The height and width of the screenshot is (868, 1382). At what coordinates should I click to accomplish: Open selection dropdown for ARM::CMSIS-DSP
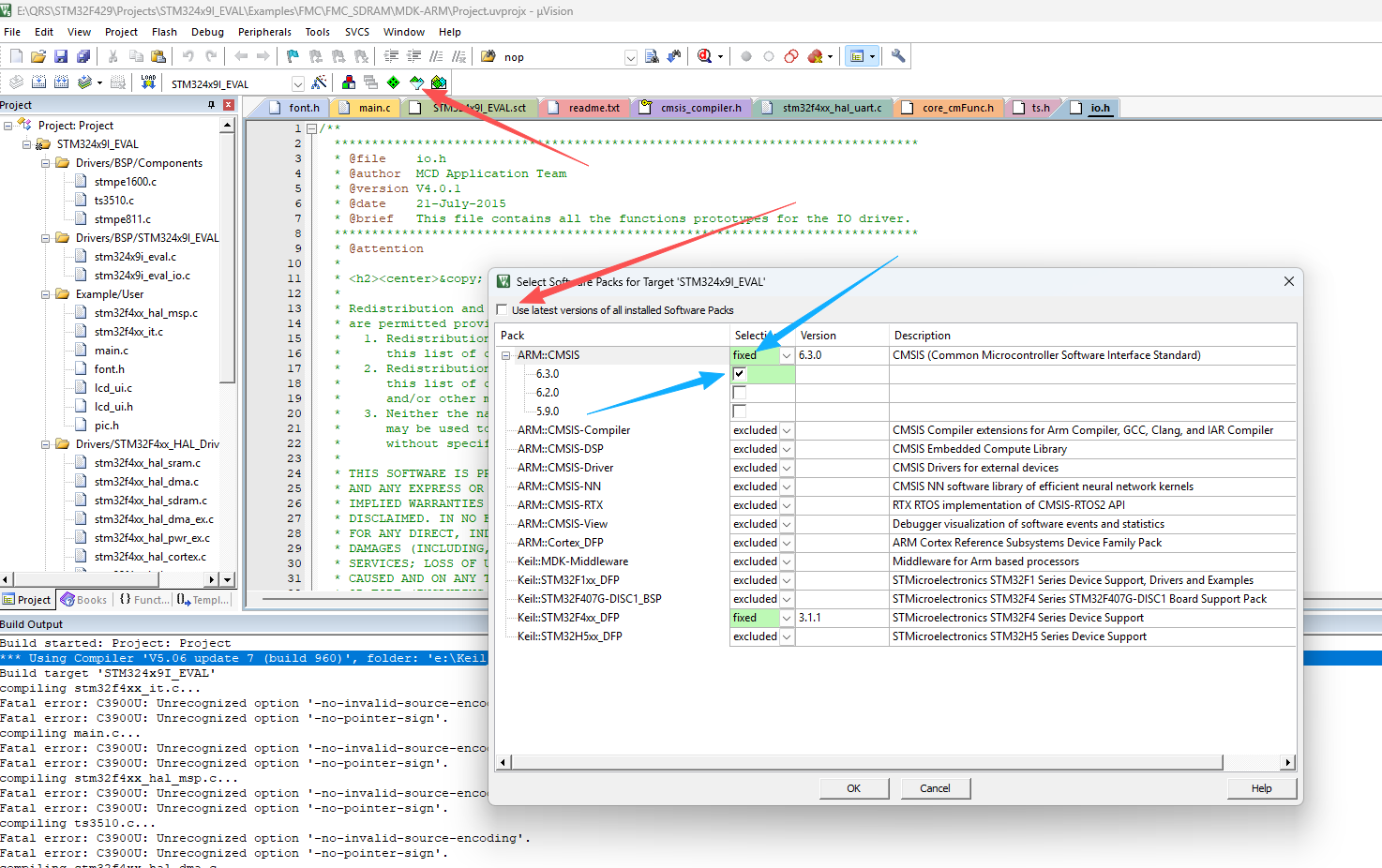pyautogui.click(x=787, y=449)
